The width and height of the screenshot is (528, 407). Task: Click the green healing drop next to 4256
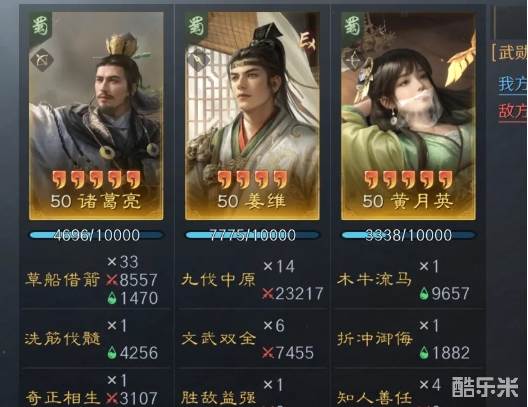point(112,353)
